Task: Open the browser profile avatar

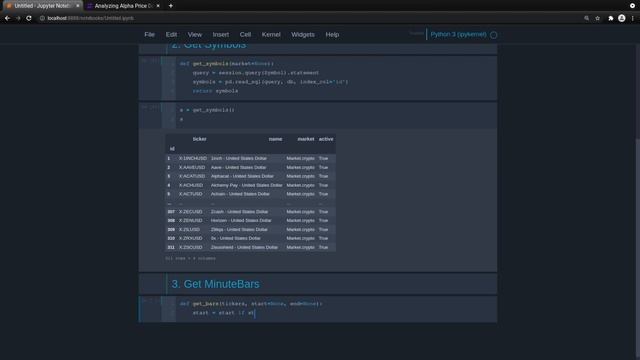Action: tap(622, 18)
